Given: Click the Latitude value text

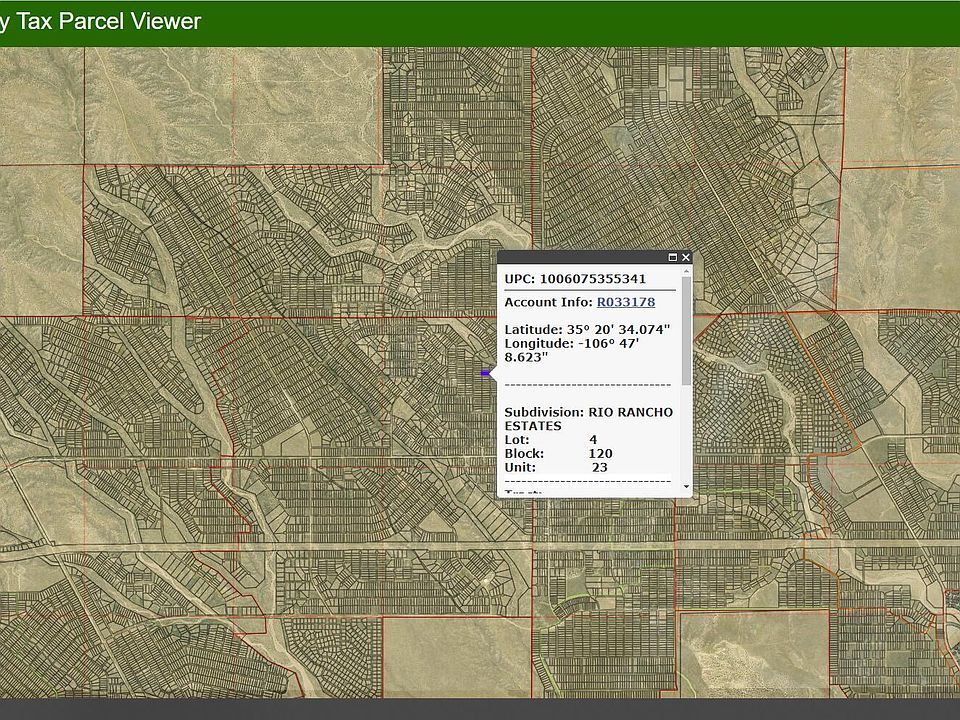Looking at the screenshot, I should (618, 330).
